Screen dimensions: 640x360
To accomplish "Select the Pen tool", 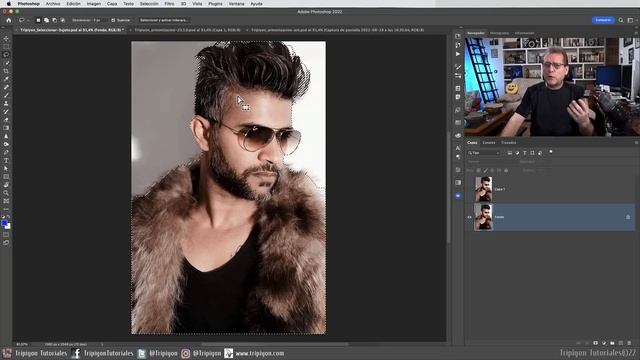I will pyautogui.click(x=6, y=152).
